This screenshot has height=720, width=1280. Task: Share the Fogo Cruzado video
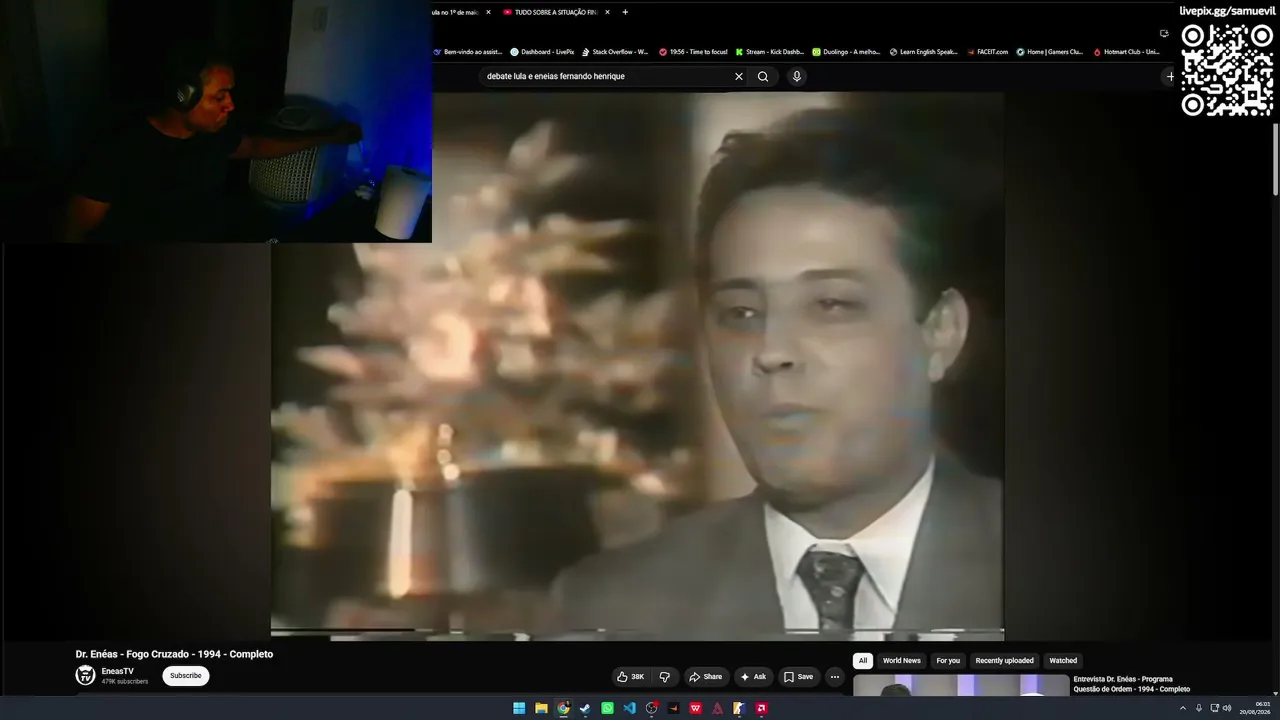point(705,677)
